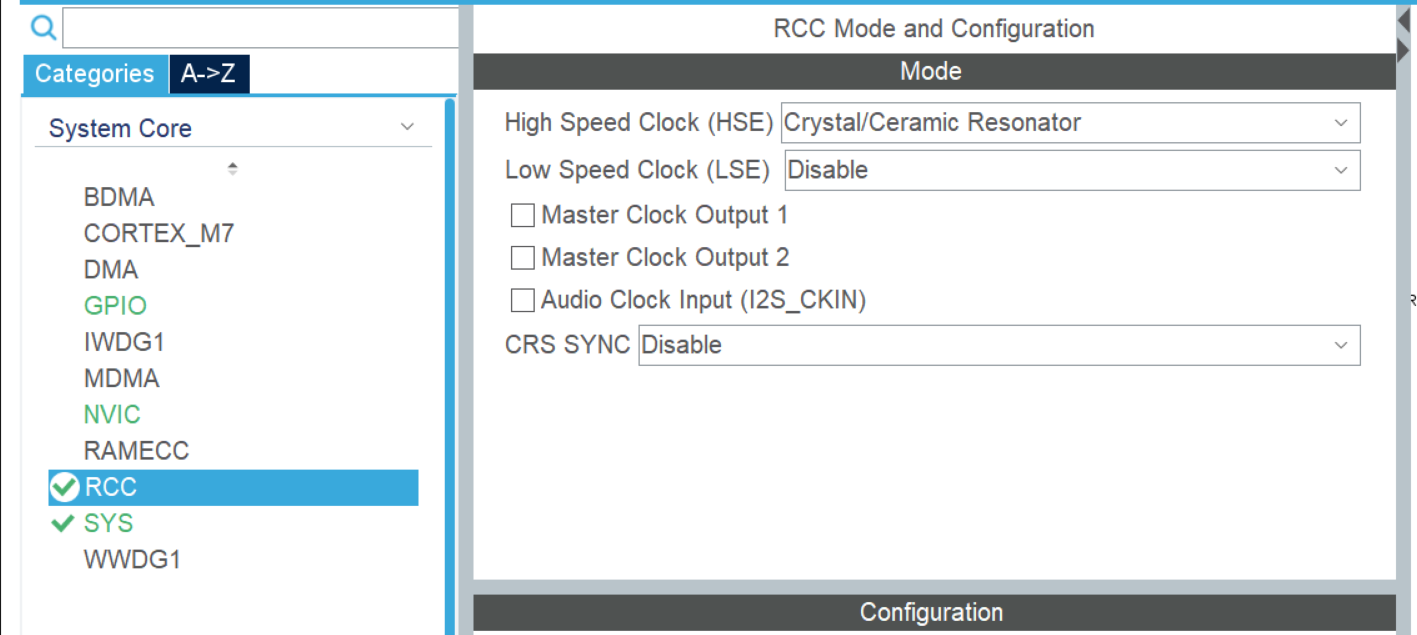Open Low Speed Clock (LSE) dropdown
Viewport: 1417px width, 635px height.
1071,170
